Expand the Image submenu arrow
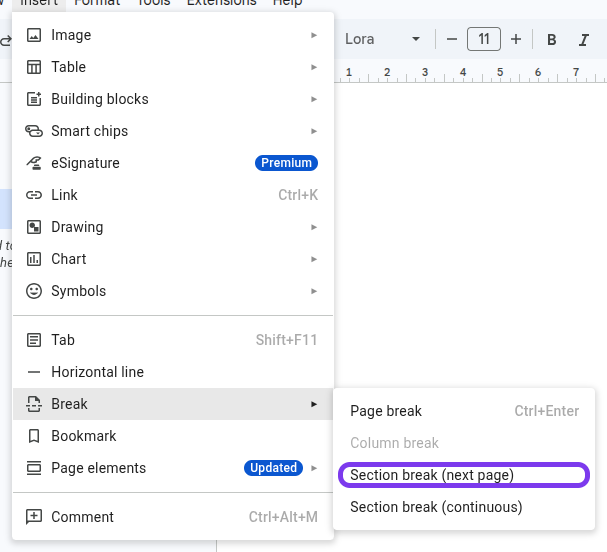Image resolution: width=607 pixels, height=552 pixels. pyautogui.click(x=314, y=35)
